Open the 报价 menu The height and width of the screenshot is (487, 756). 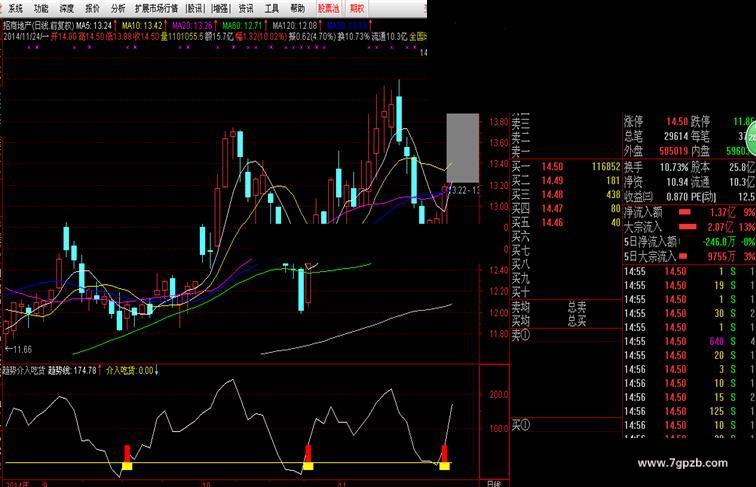pos(92,8)
